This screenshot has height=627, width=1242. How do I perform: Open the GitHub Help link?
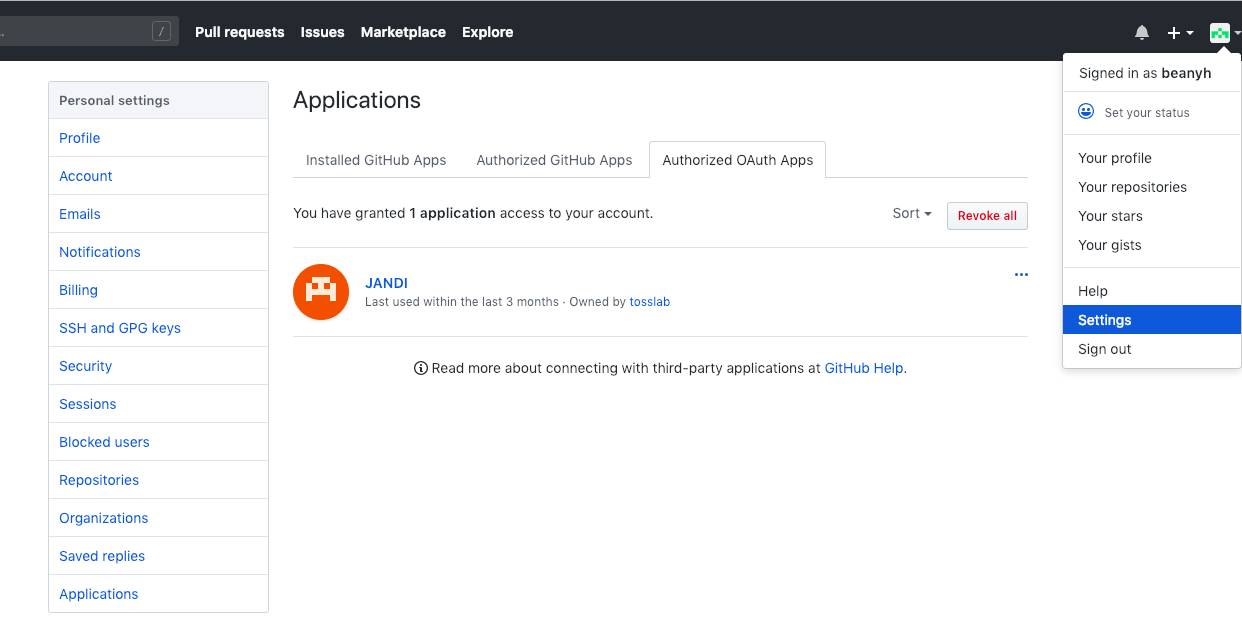(x=864, y=368)
